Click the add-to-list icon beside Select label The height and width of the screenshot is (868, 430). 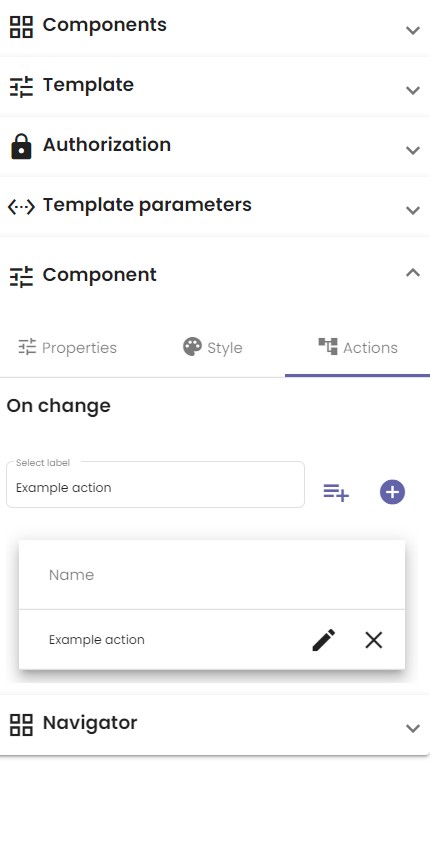(336, 492)
